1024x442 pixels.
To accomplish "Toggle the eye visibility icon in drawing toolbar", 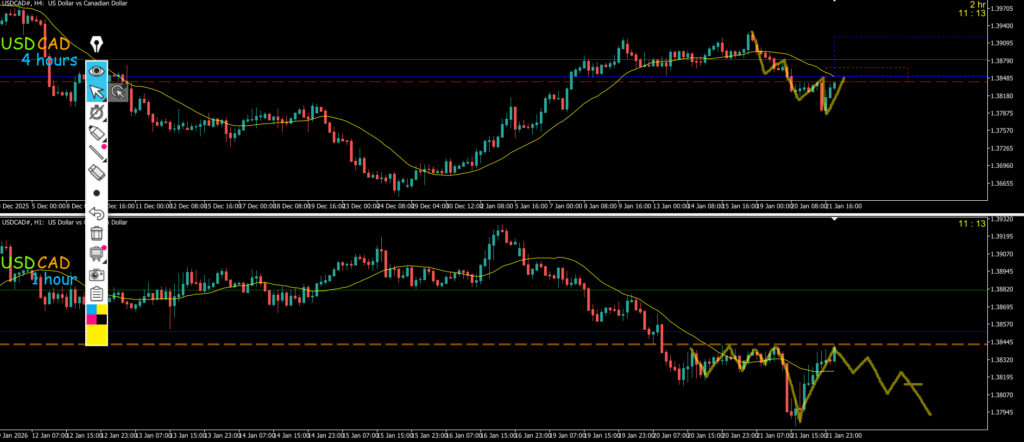I will pyautogui.click(x=97, y=71).
